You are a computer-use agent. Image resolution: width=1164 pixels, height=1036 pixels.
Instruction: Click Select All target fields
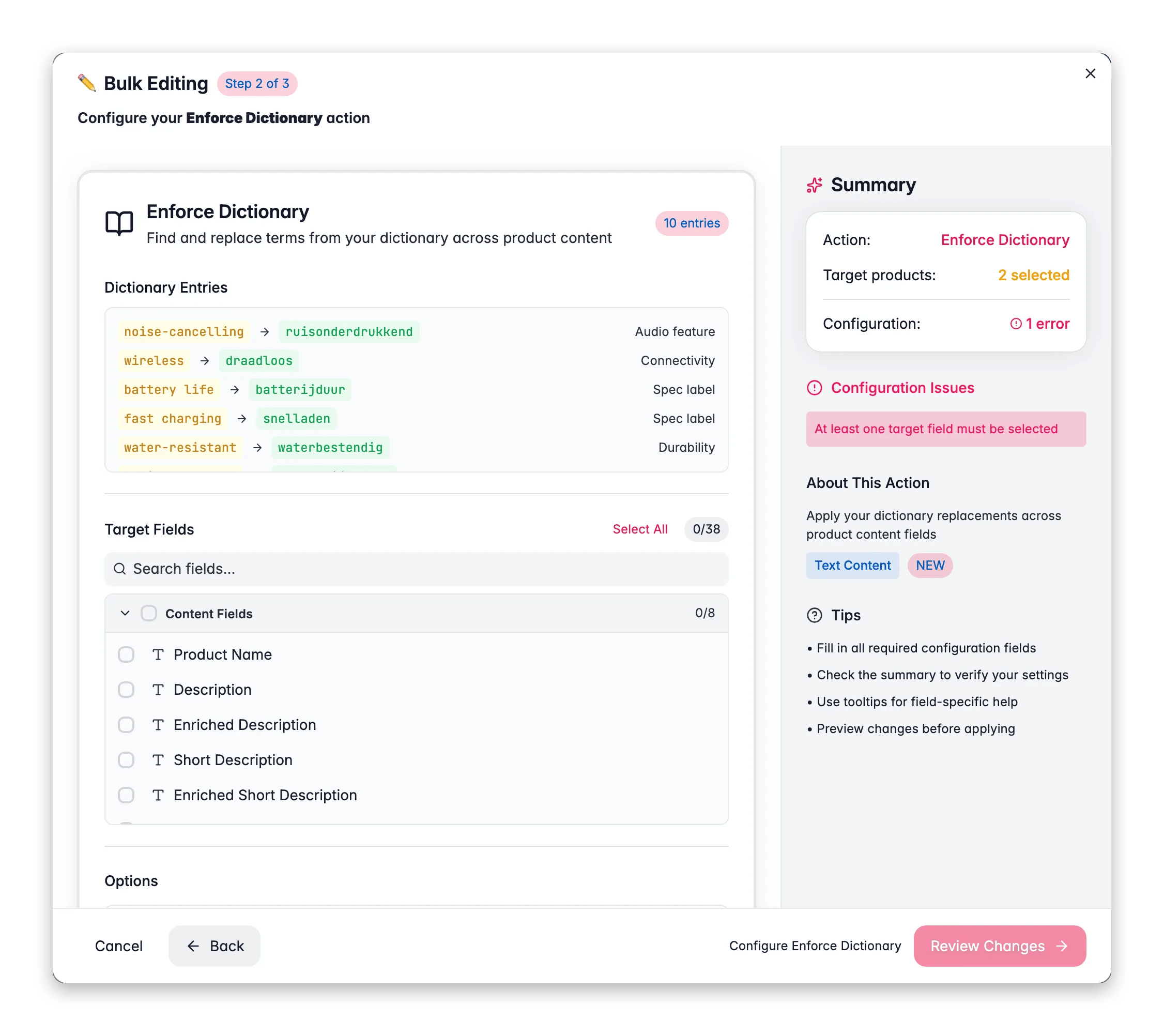(640, 529)
